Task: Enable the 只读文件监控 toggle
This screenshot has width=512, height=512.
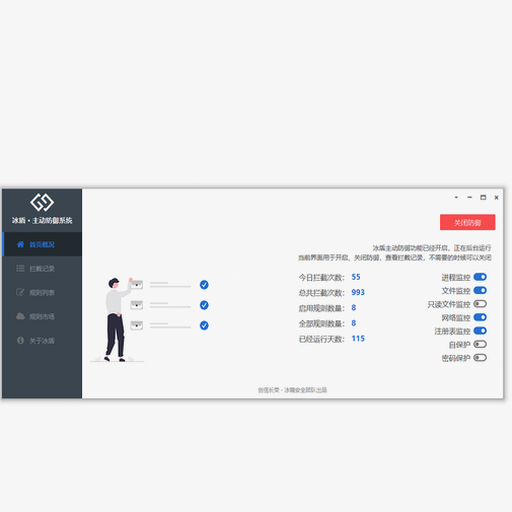Action: pos(480,304)
